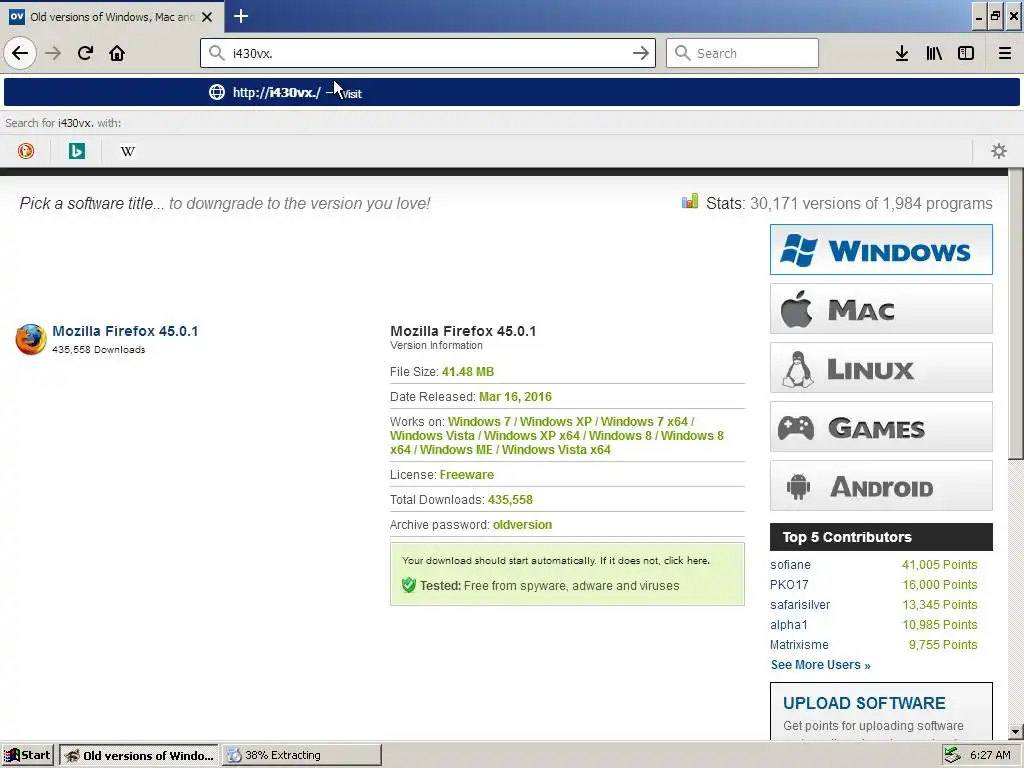Click Total Downloads value 435,558
1024x768 pixels.
(x=510, y=500)
